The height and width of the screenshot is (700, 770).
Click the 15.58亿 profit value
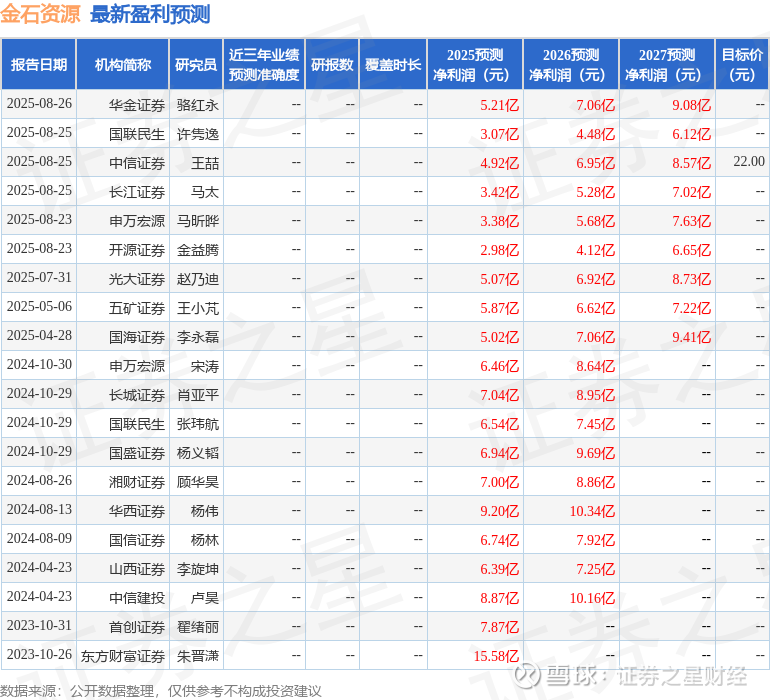click(496, 656)
